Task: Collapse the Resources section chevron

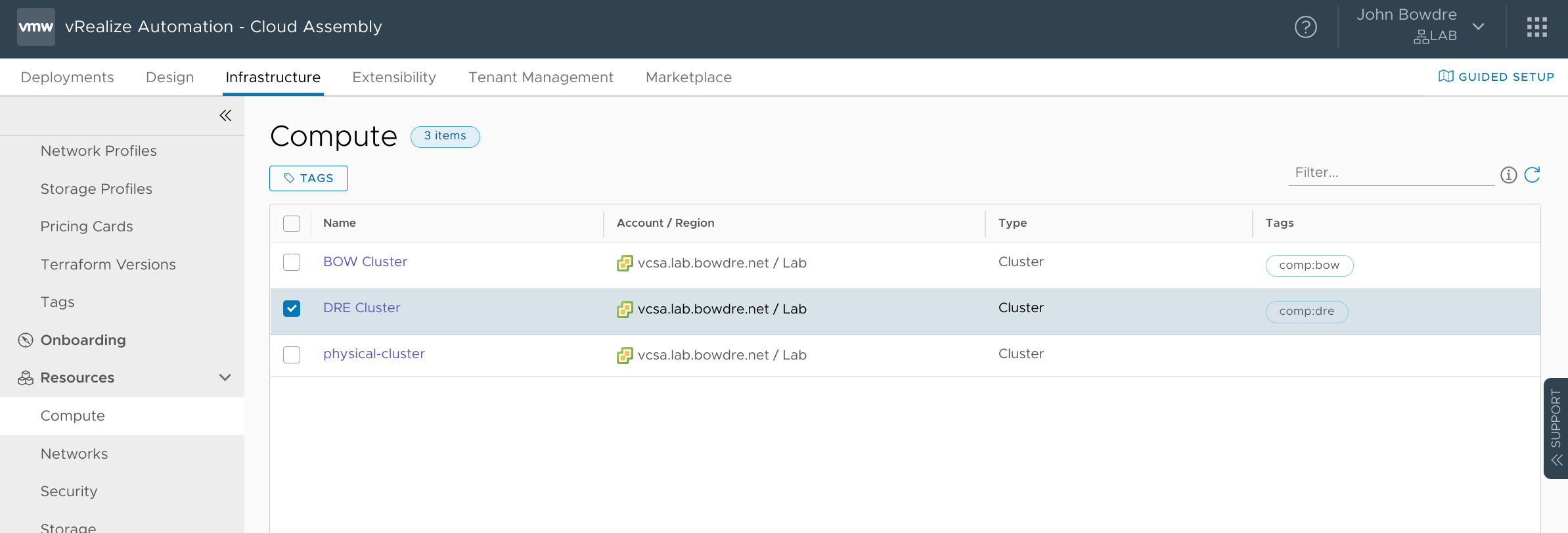Action: tap(225, 377)
